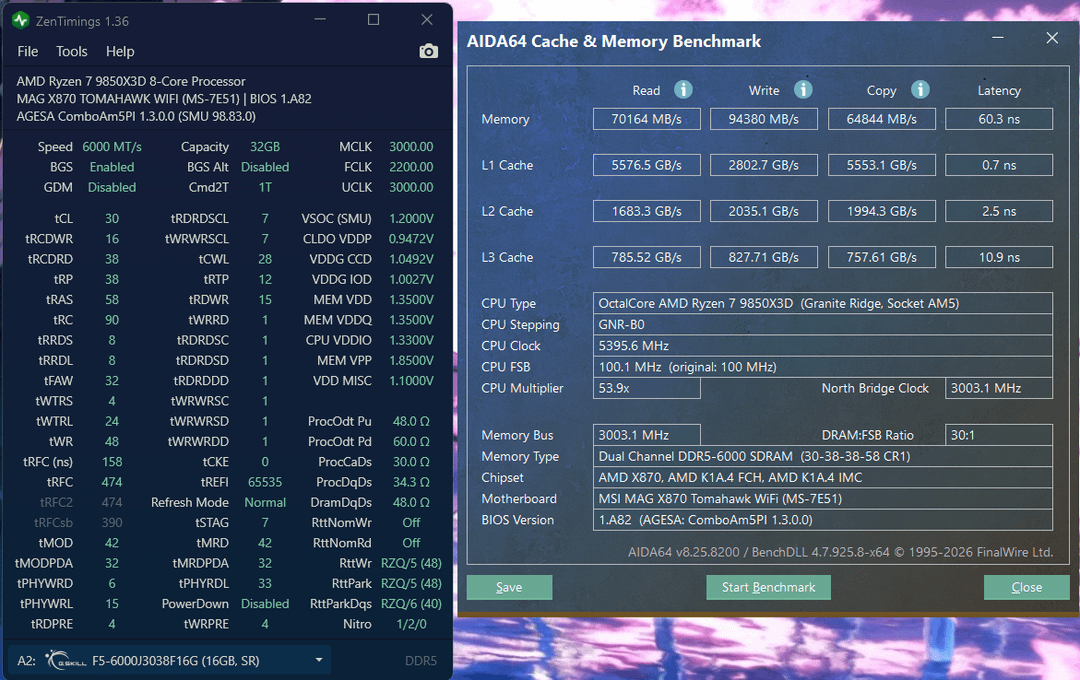The image size is (1080, 680).
Task: Click the Close button at bottom of AIDA64
Action: pyautogui.click(x=1026, y=587)
